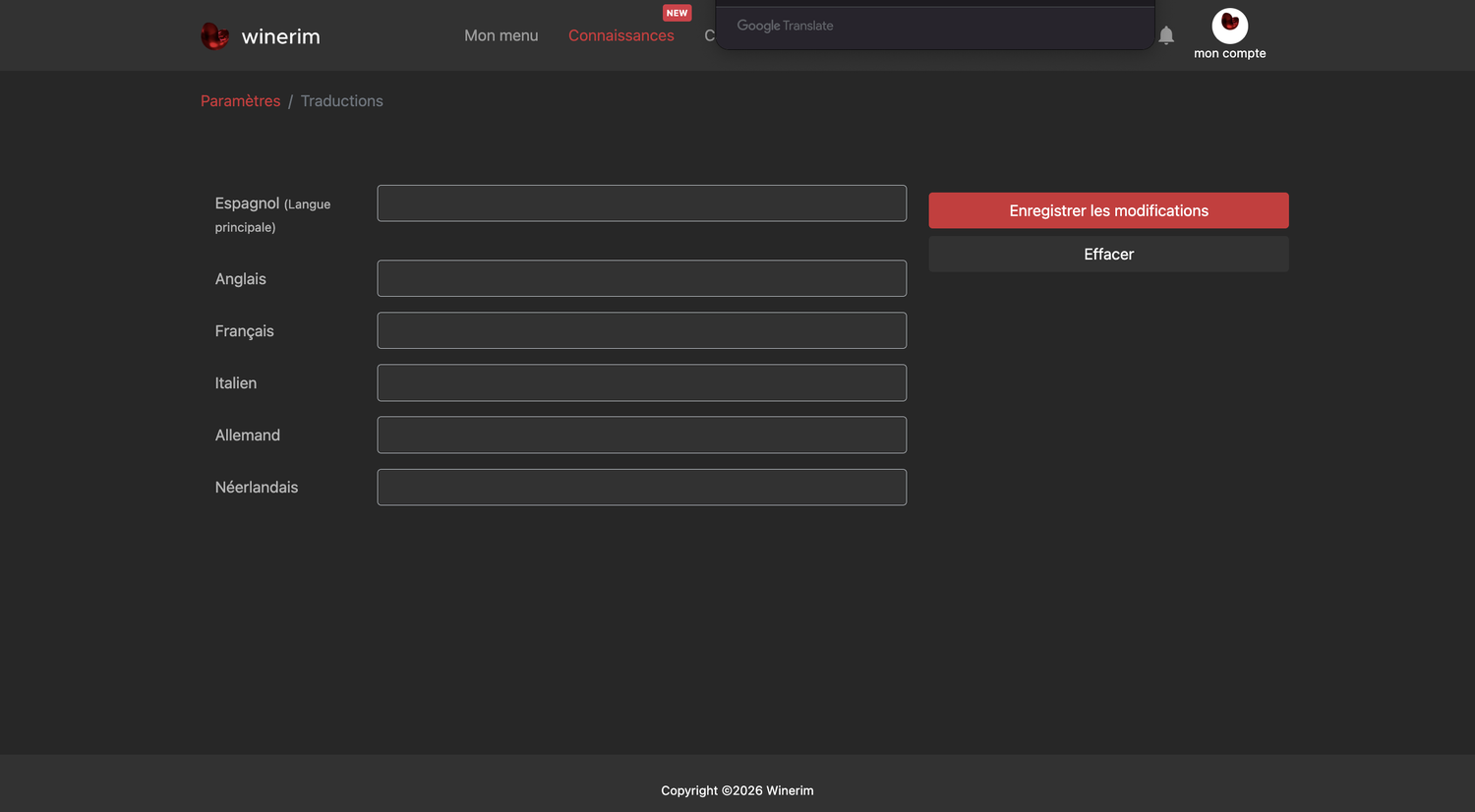Click the Effacer button
Viewport: 1475px width, 812px height.
(1108, 254)
